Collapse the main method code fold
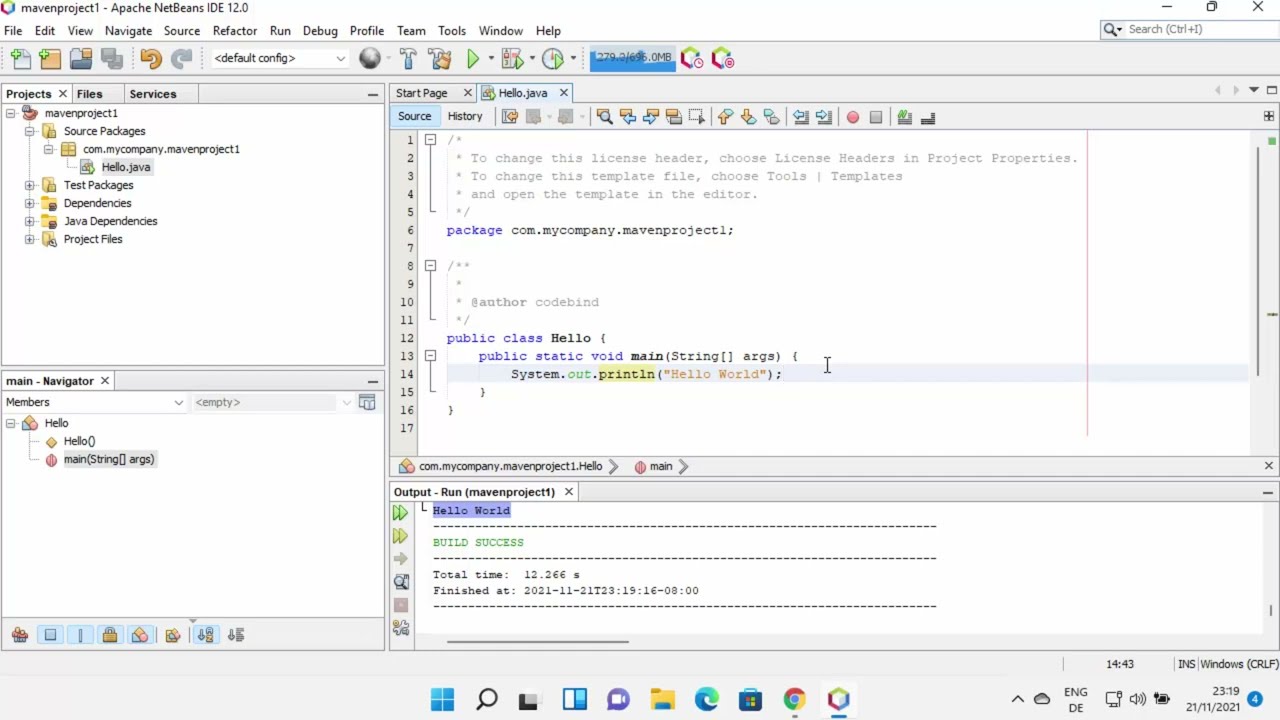 tap(430, 356)
